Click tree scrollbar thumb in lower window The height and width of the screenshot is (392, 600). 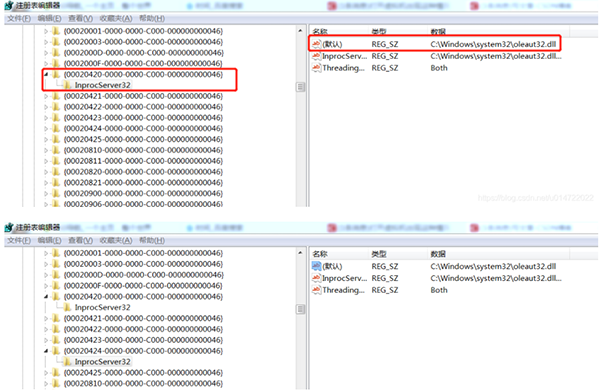tap(301, 309)
